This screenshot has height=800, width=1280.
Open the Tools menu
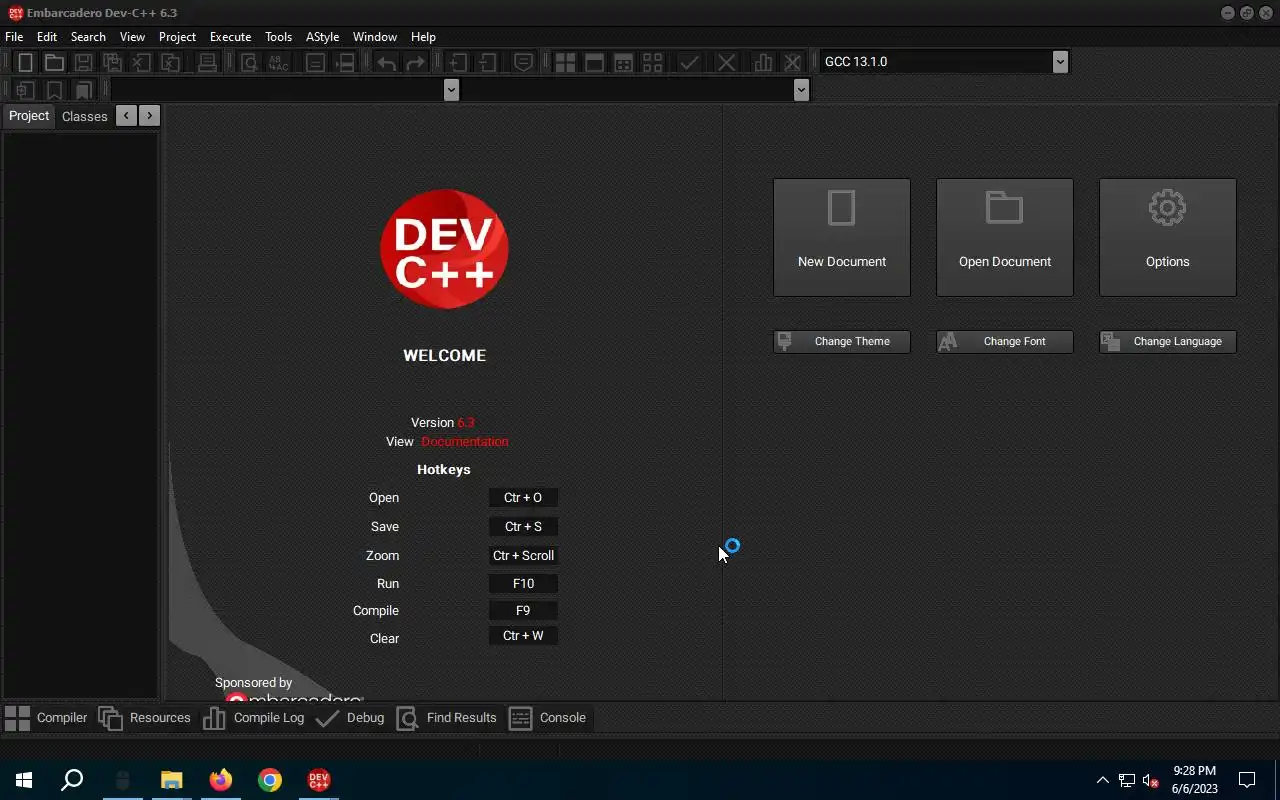[x=278, y=37]
